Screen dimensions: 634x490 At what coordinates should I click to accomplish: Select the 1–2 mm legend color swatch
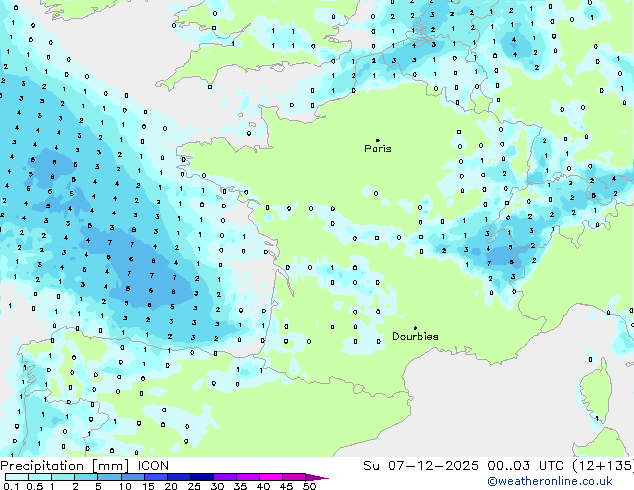[x=63, y=477]
